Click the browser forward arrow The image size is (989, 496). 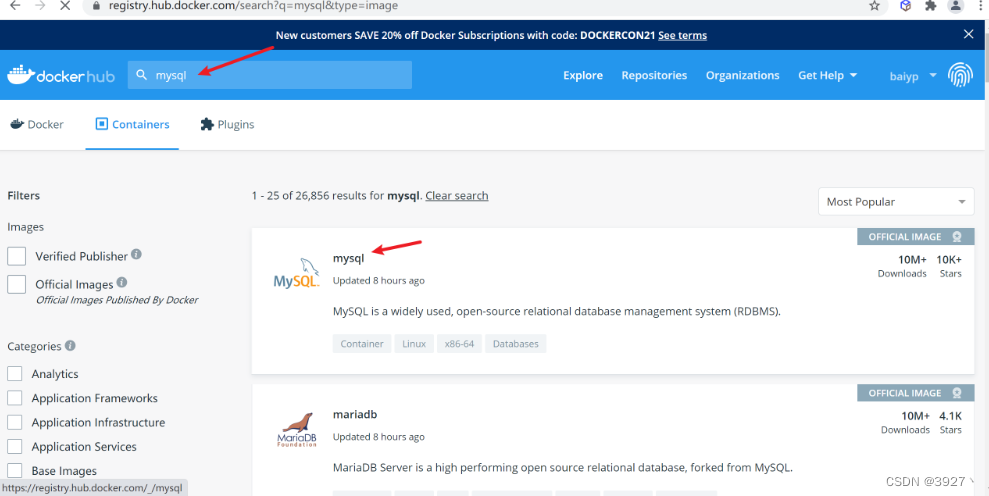pyautogui.click(x=40, y=6)
